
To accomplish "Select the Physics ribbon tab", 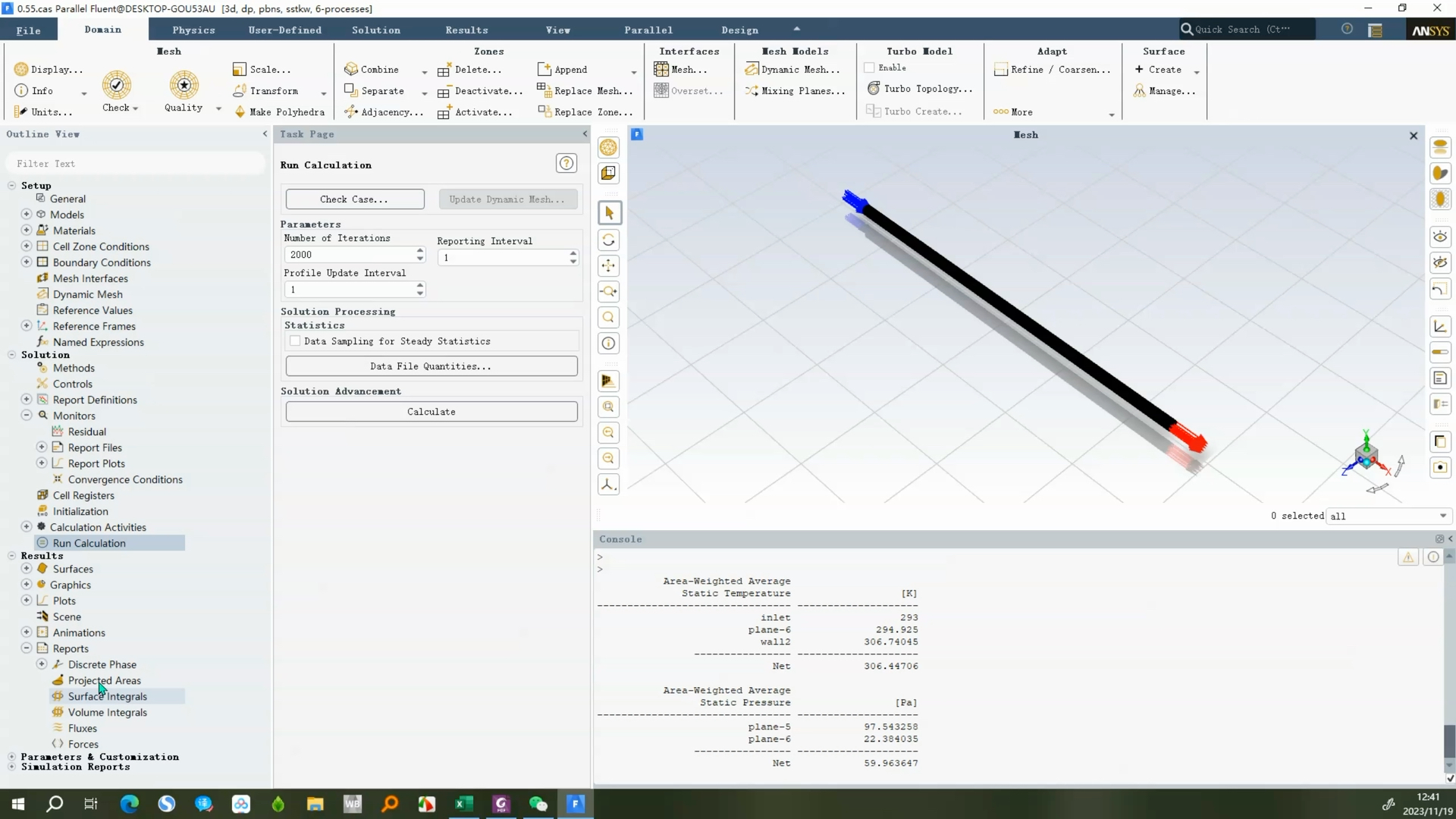I will [194, 29].
